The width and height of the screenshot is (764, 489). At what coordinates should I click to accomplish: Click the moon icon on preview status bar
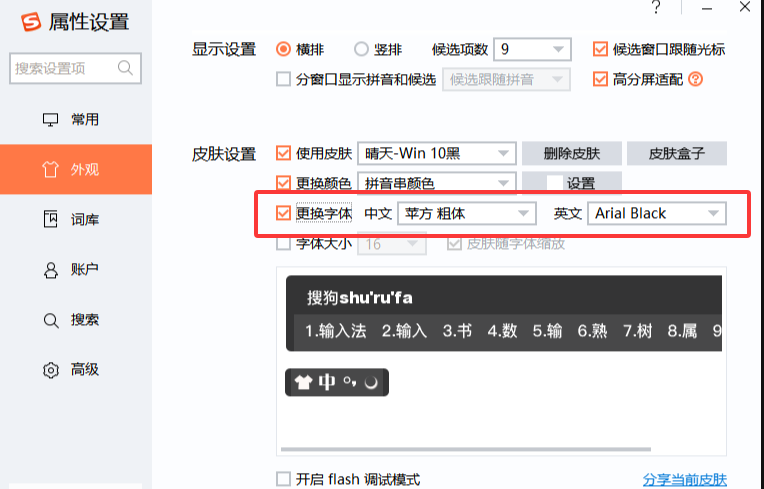pos(371,382)
